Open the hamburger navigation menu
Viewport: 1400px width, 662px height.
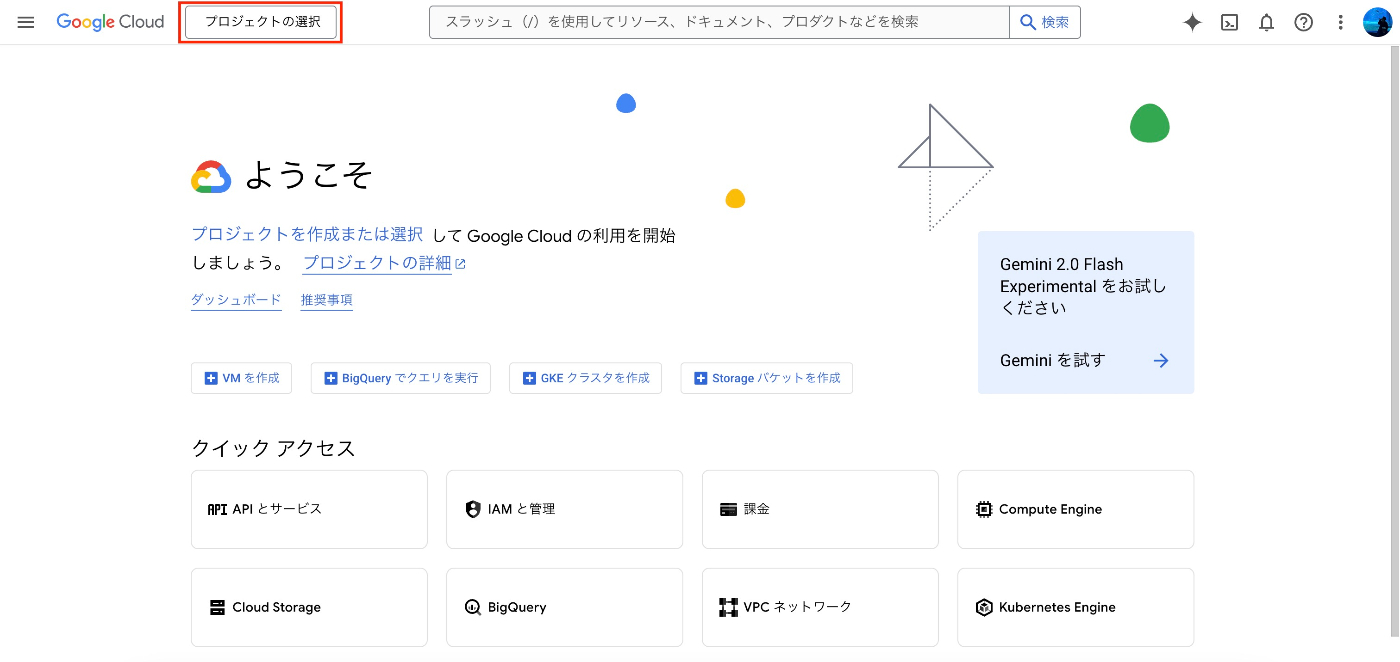26,22
